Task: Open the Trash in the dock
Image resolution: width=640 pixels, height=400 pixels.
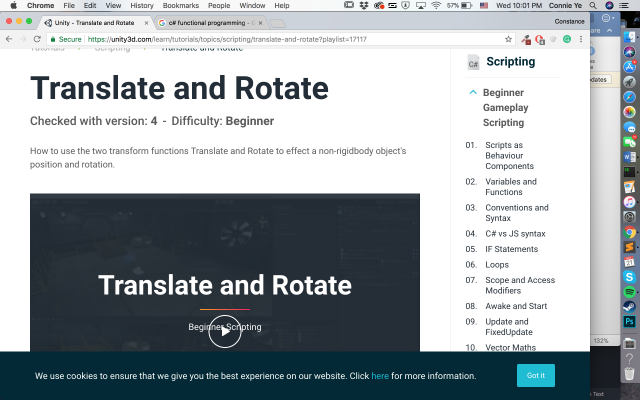Action: [x=629, y=373]
